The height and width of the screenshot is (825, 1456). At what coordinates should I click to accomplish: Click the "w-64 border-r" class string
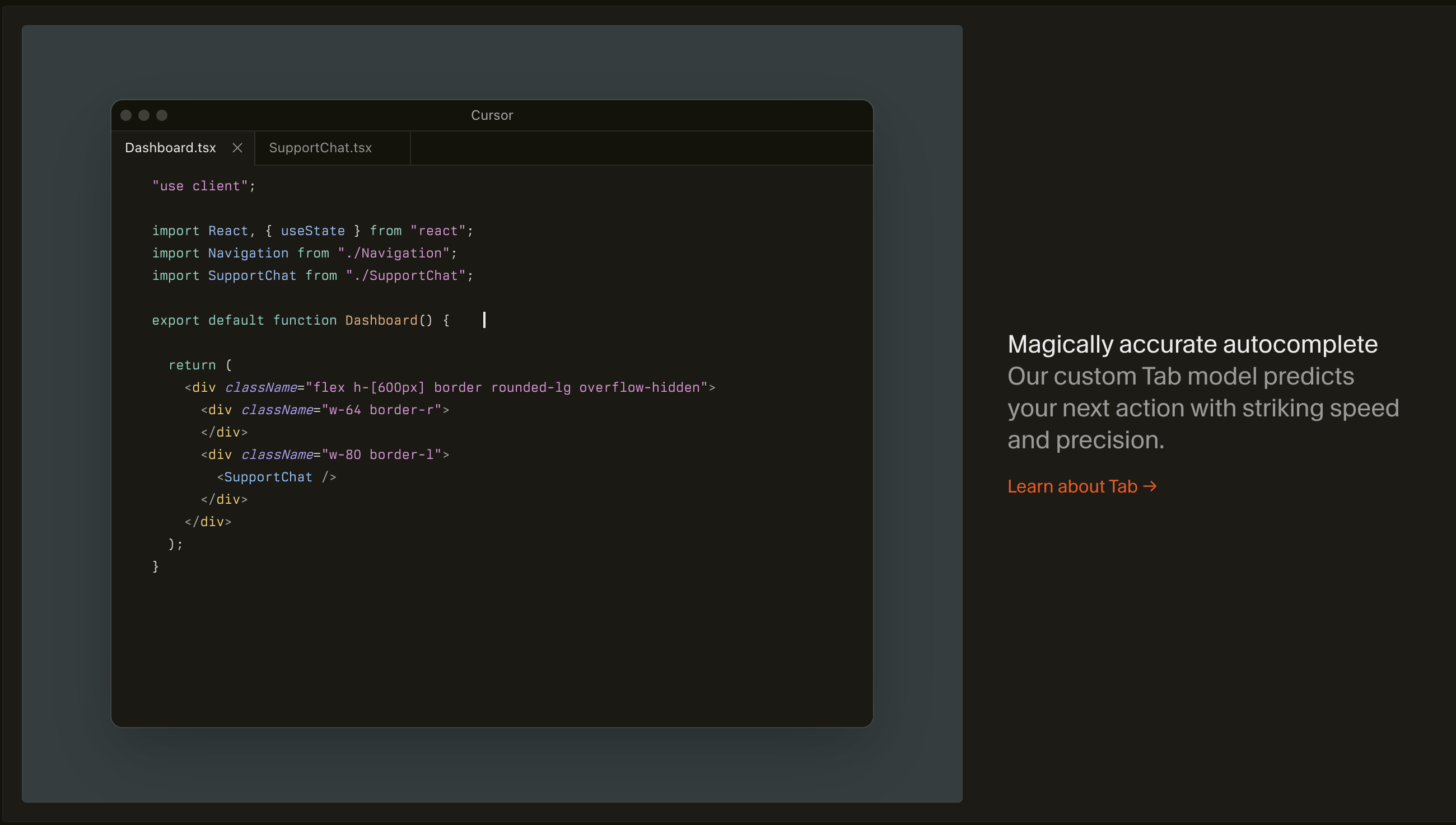(x=381, y=410)
